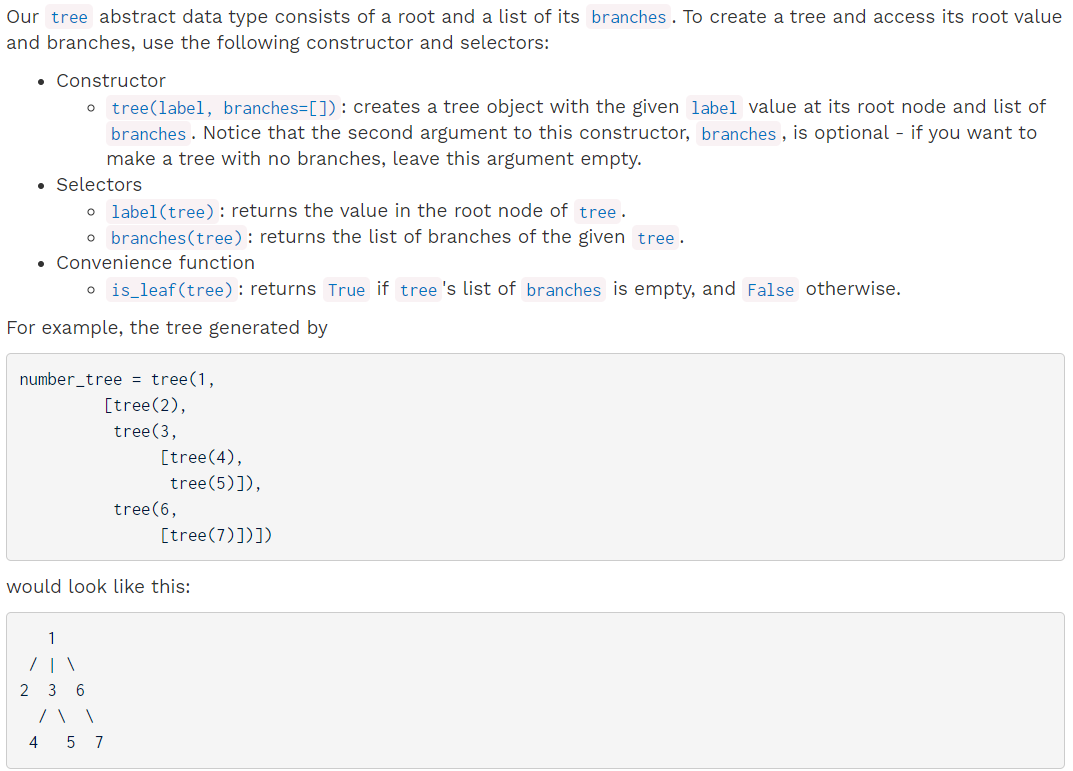Click the 'is_leaf(tree)' convenience function code
1073x771 pixels.
pos(172,290)
